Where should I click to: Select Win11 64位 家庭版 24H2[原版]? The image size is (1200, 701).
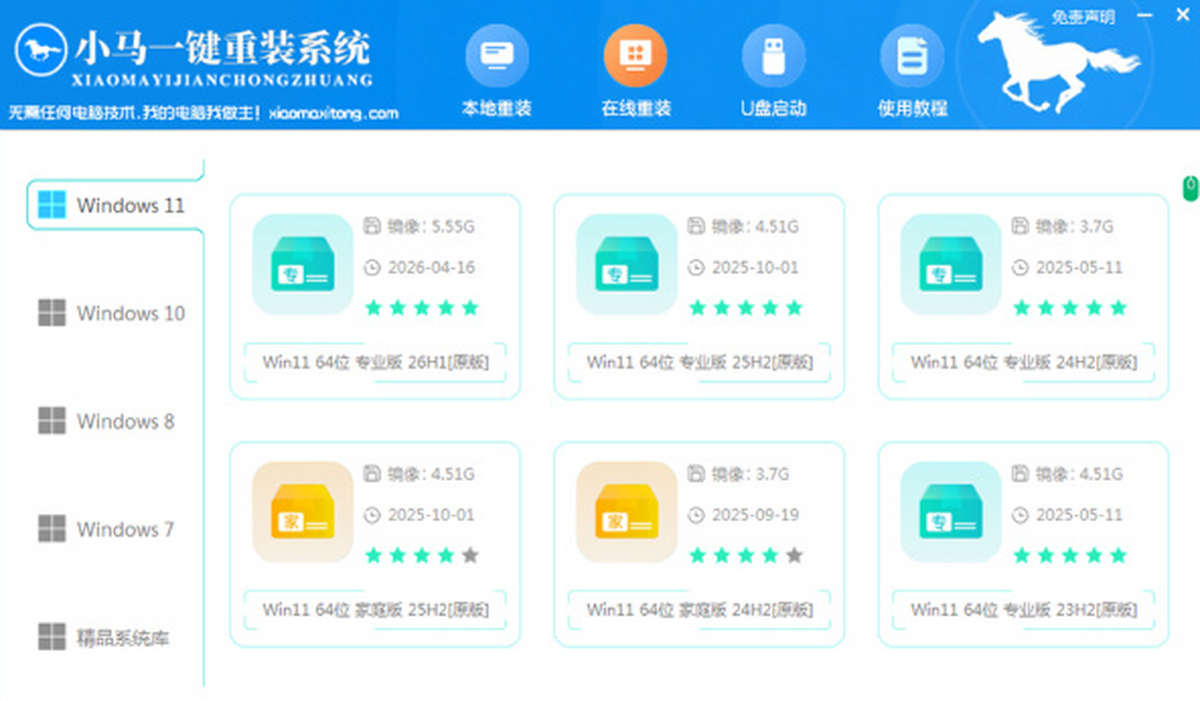point(699,609)
